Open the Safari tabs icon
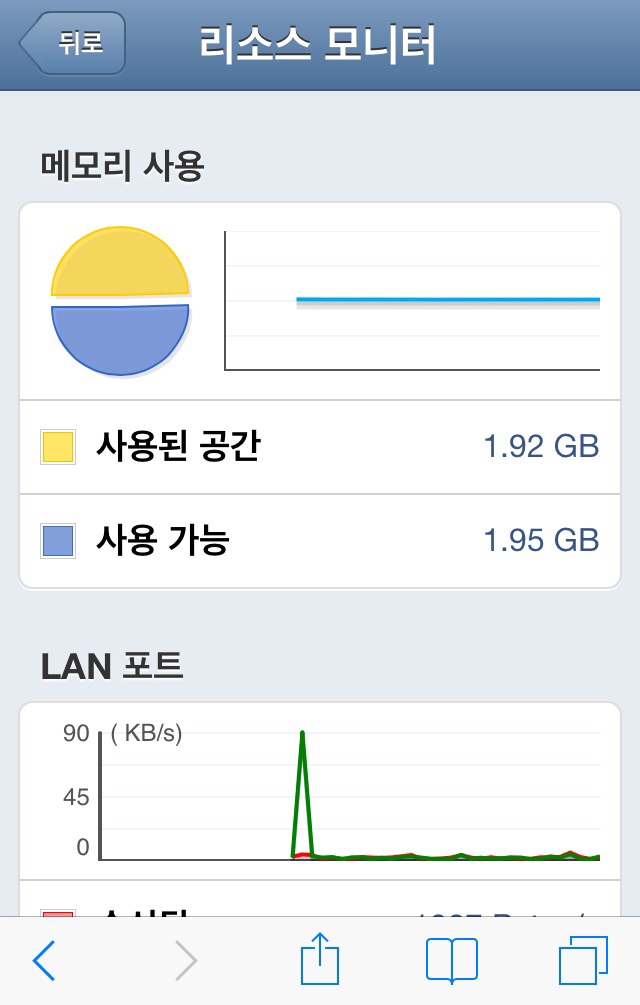Viewport: 640px width, 1005px height. click(583, 959)
